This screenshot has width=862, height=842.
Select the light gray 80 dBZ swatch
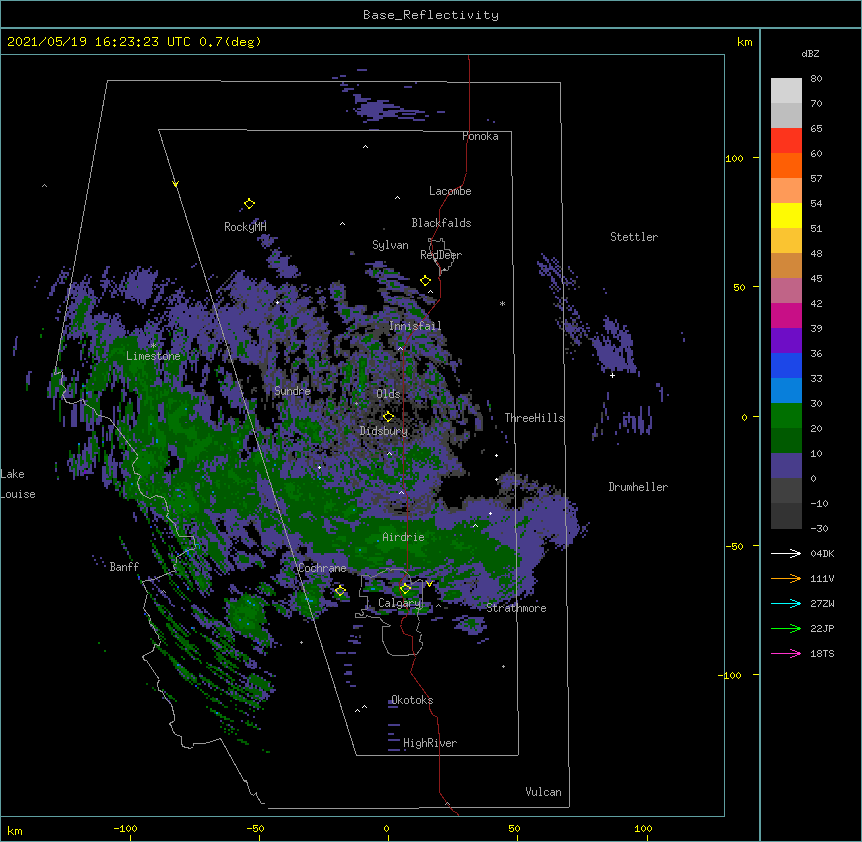(x=786, y=91)
